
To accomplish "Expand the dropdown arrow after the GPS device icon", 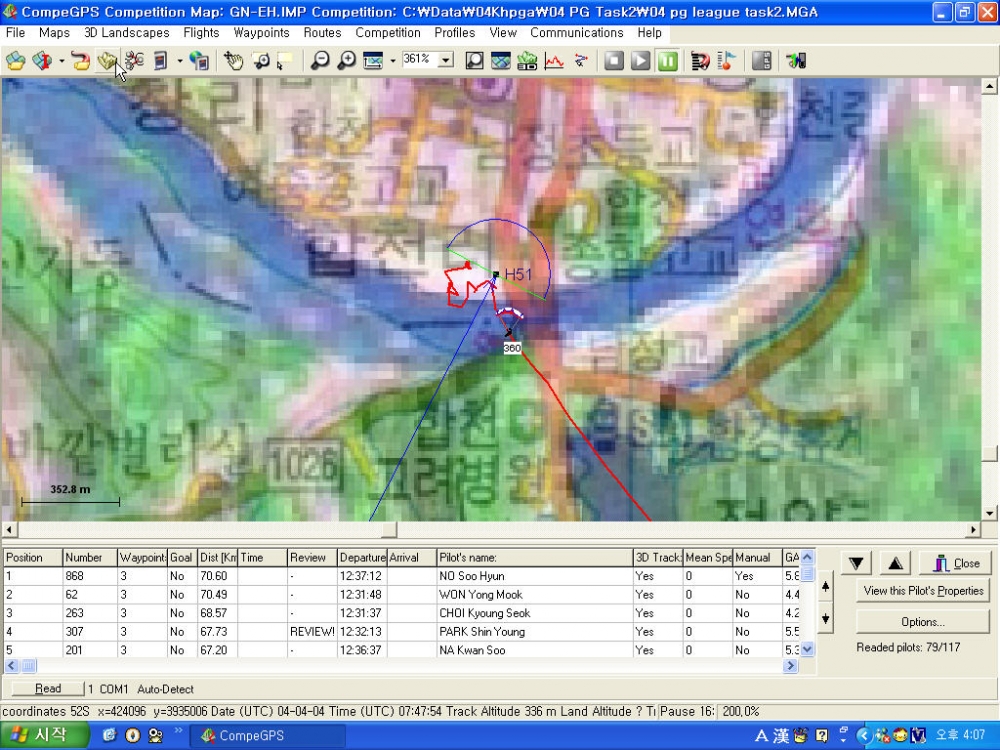I will click(180, 61).
